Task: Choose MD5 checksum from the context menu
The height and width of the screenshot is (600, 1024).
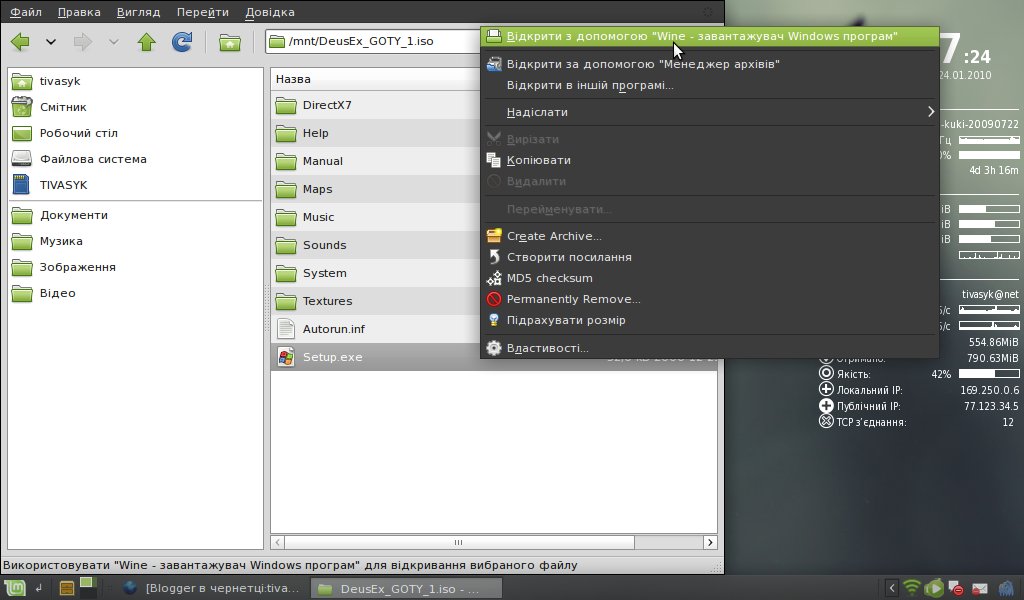Action: click(x=709, y=277)
